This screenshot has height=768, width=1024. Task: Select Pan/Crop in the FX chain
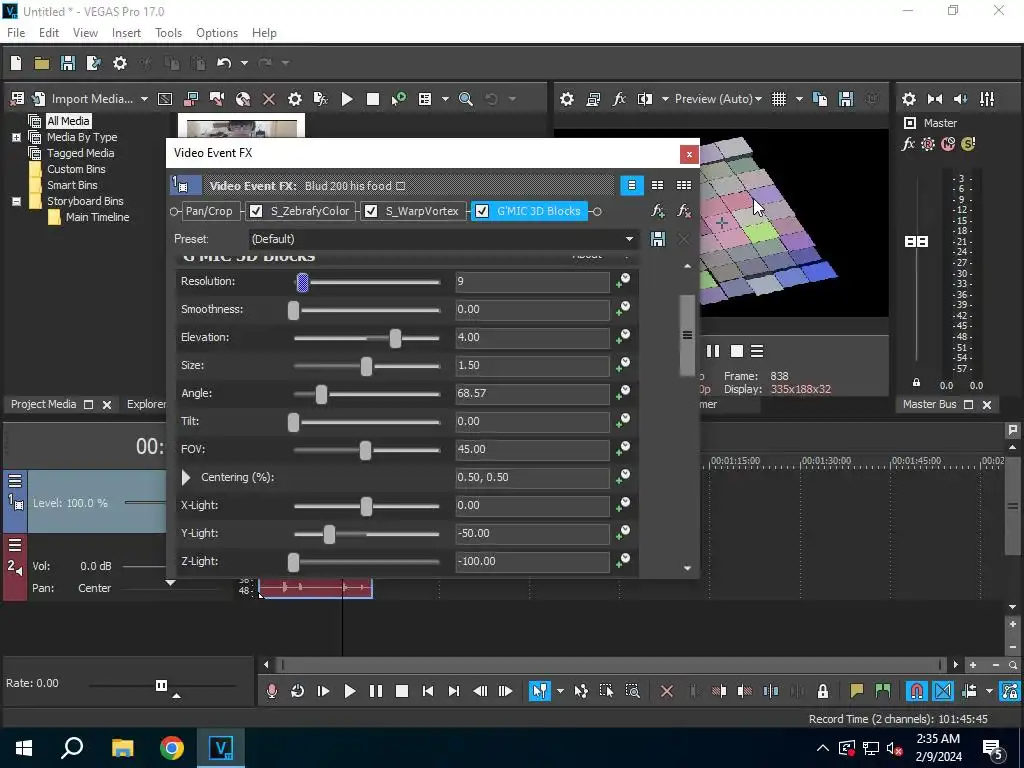coord(209,211)
